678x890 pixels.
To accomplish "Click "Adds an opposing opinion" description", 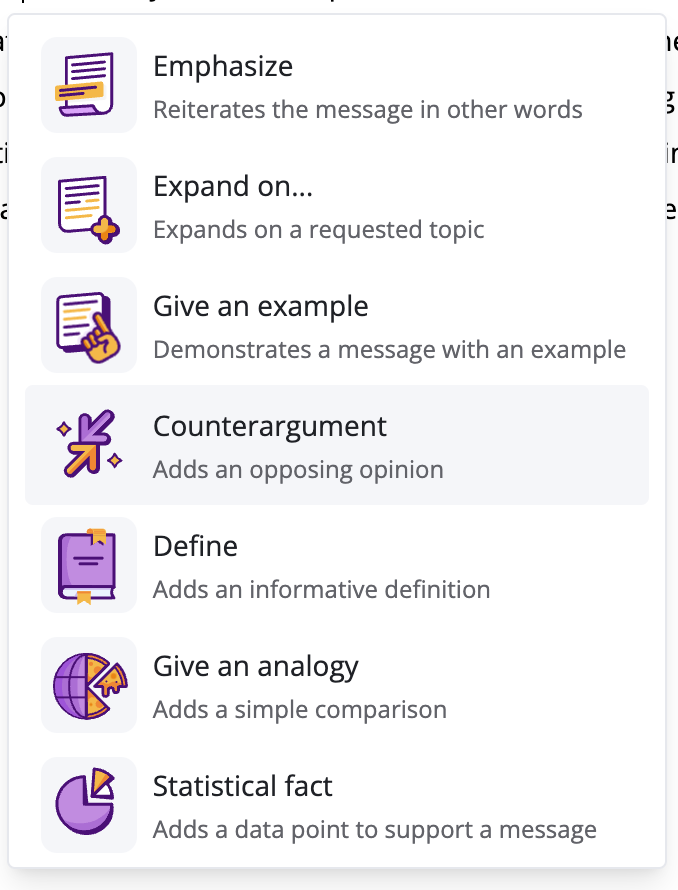I will pos(298,469).
